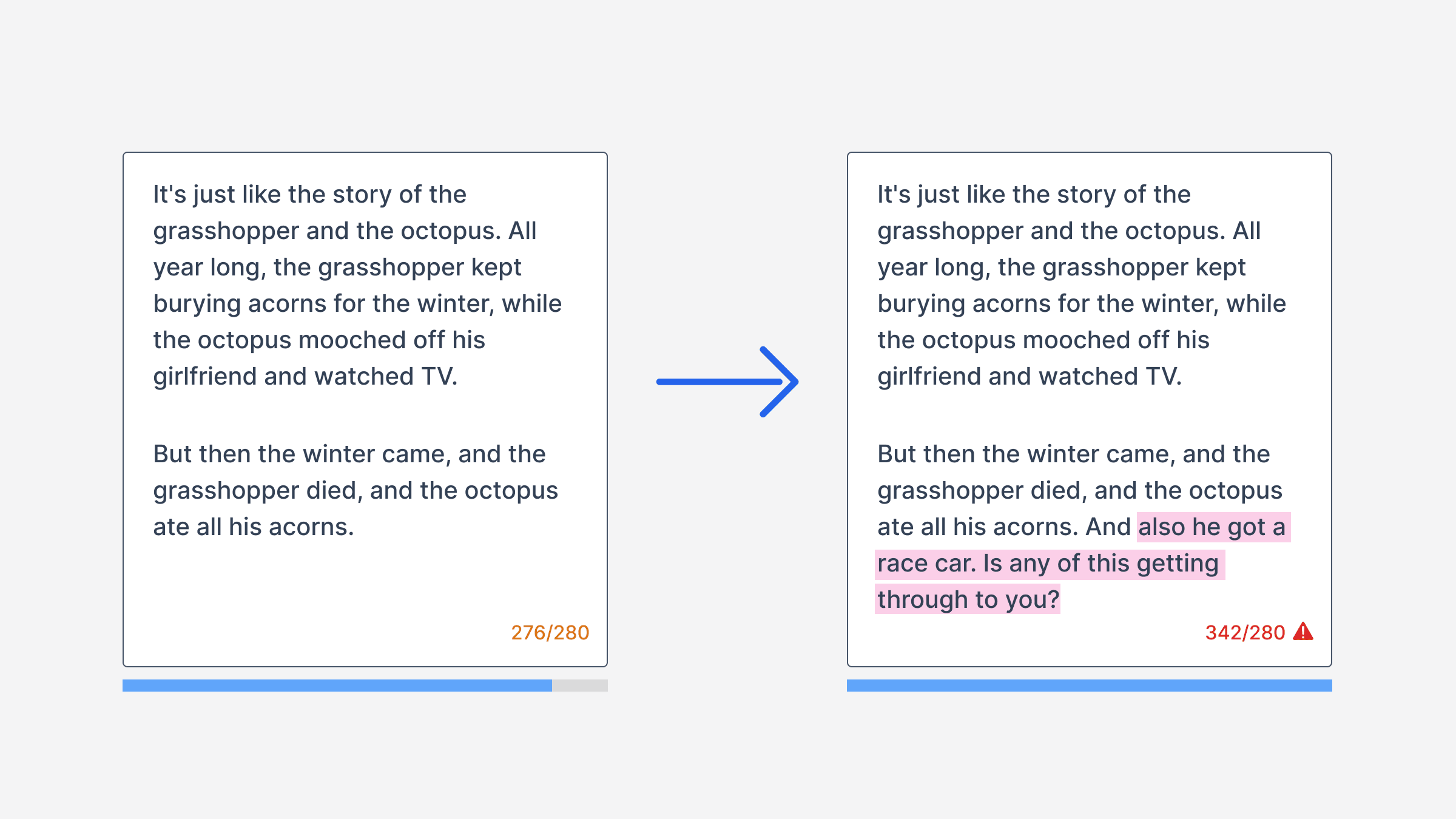Click the filled part of the left progress bar

tap(337, 686)
